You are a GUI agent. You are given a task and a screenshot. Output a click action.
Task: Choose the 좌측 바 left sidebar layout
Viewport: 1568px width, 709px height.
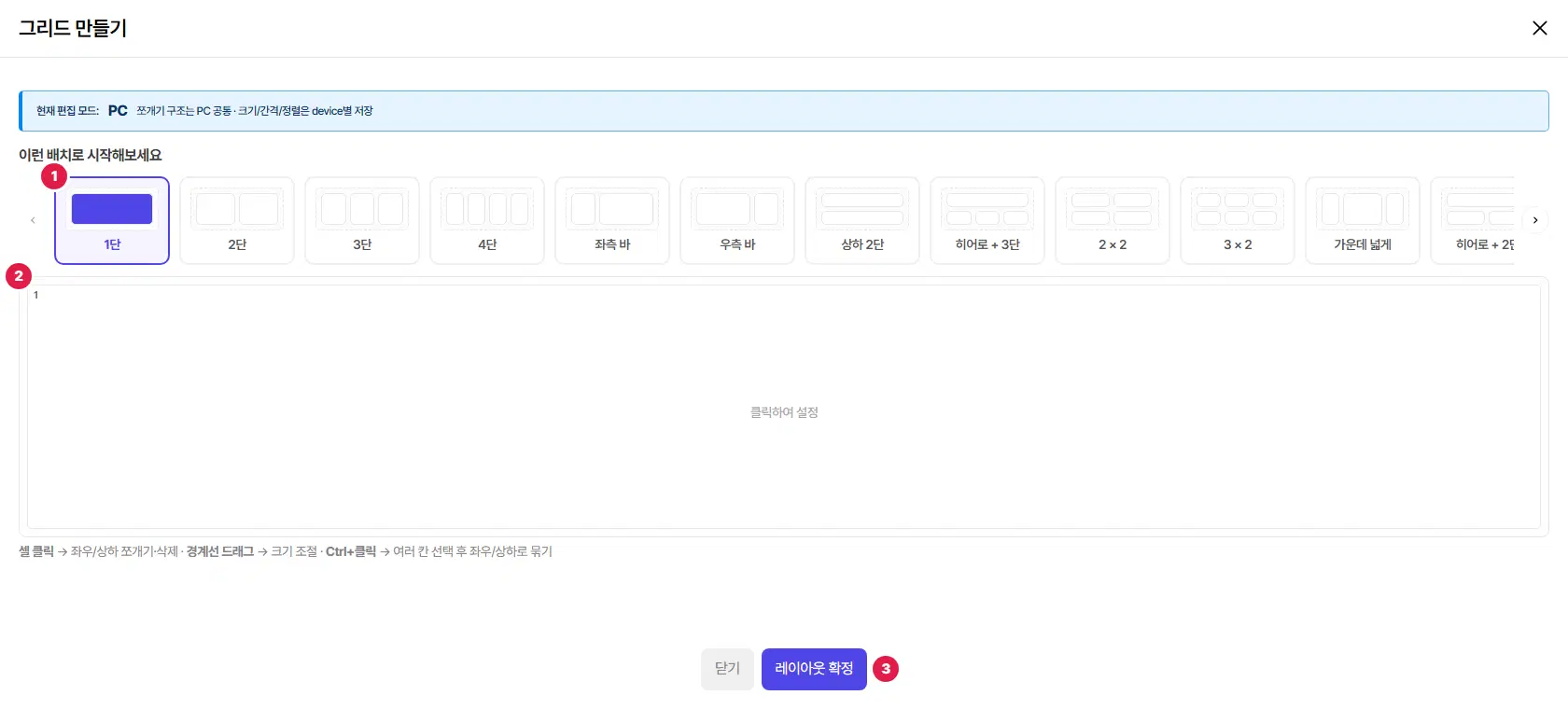pos(612,220)
